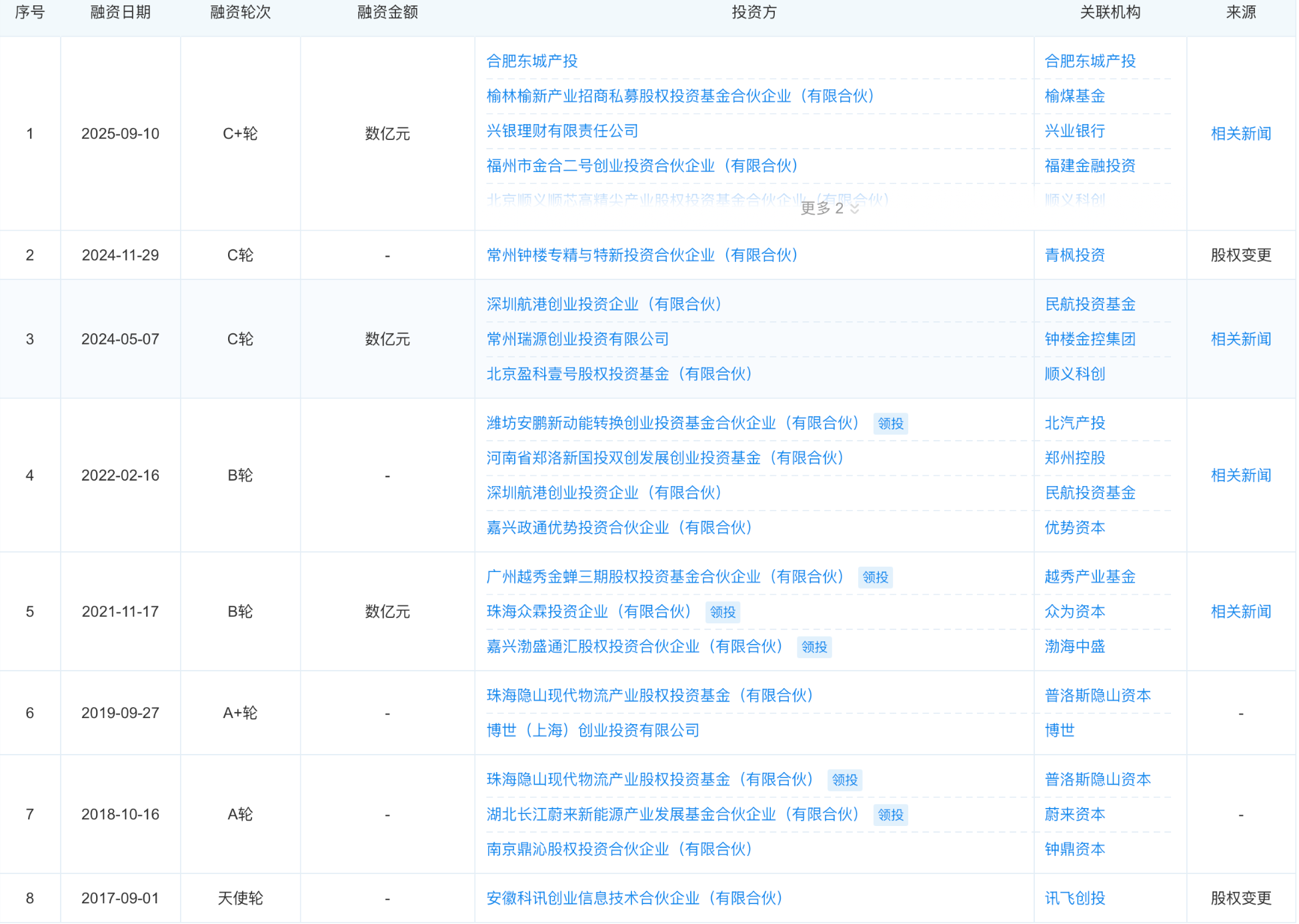Open 合肥东城产投 investor link in row 1
This screenshot has width=1299, height=924.
click(531, 61)
